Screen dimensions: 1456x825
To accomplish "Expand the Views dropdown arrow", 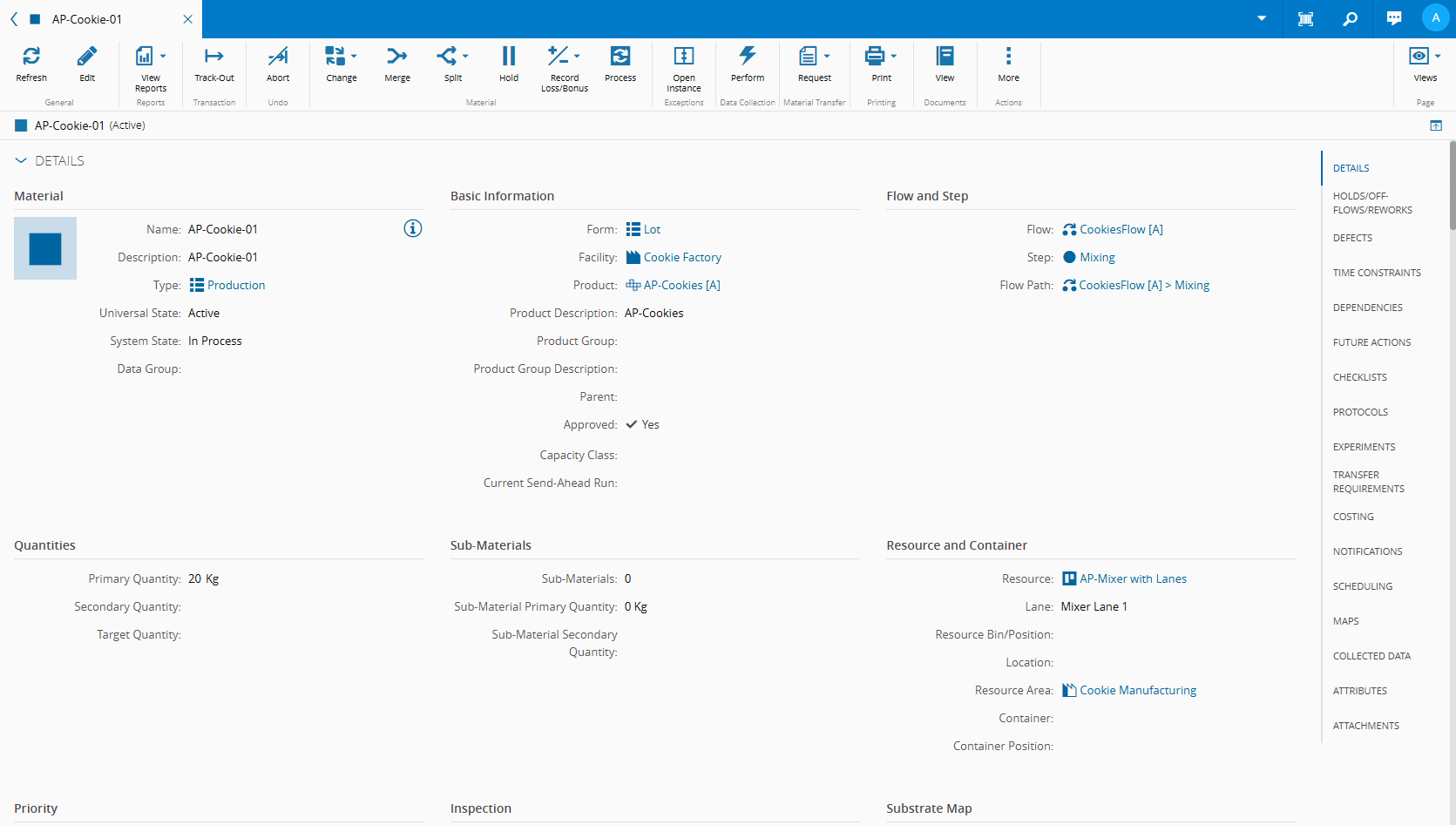I will (x=1438, y=57).
